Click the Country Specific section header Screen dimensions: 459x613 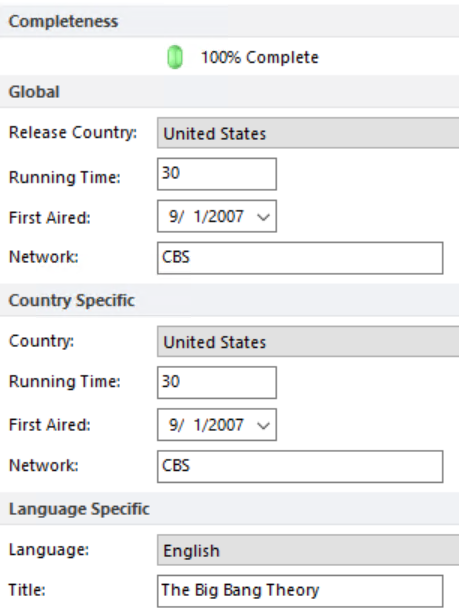click(230, 300)
